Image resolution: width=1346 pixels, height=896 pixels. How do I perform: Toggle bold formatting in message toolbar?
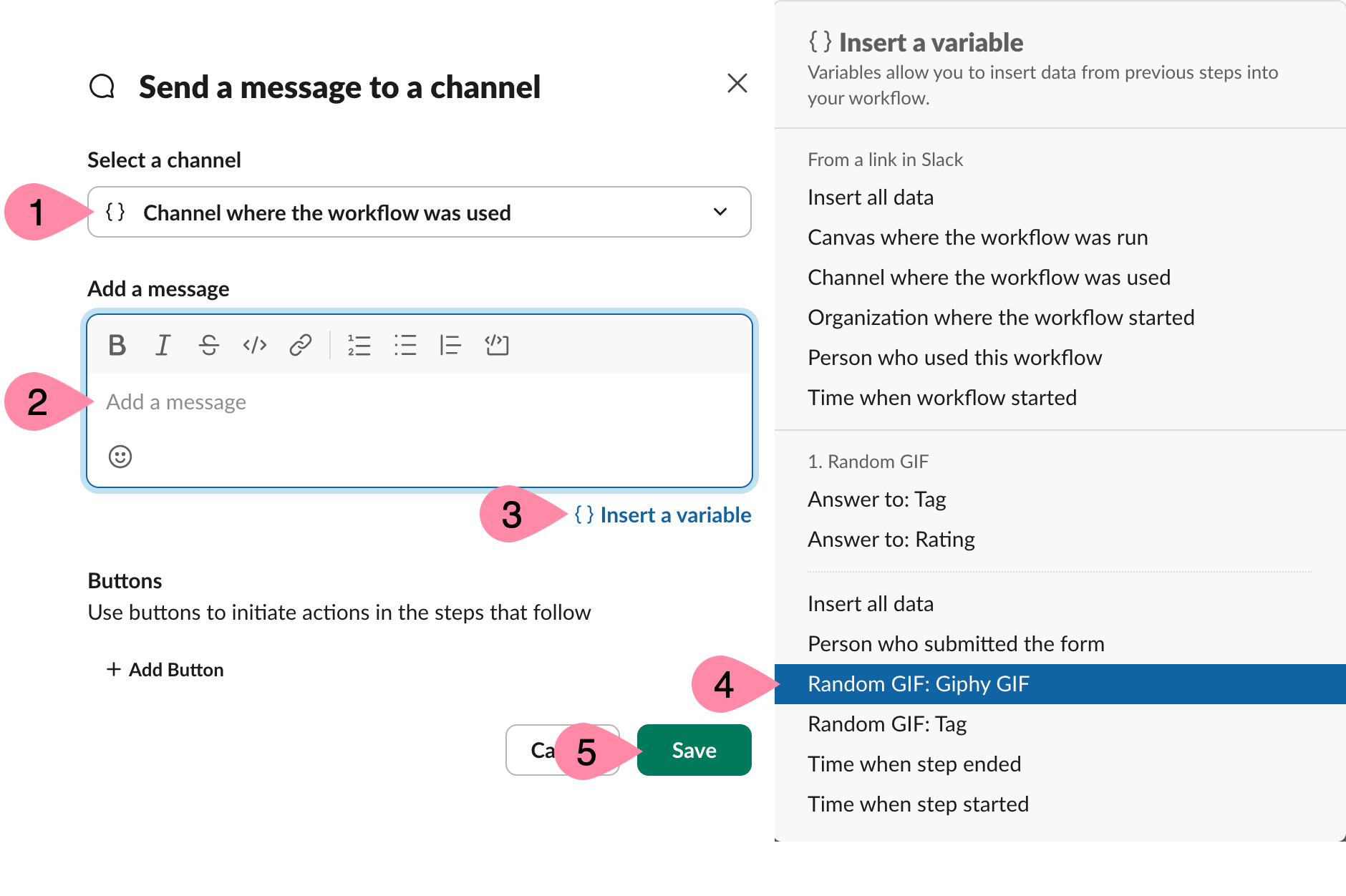tap(117, 346)
